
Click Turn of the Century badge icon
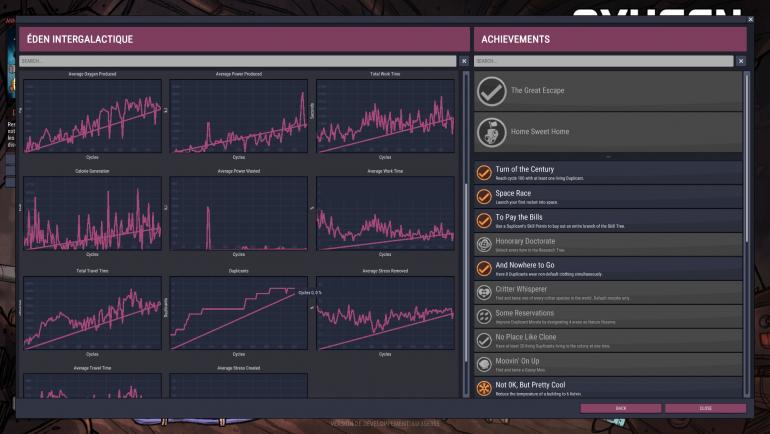point(484,173)
